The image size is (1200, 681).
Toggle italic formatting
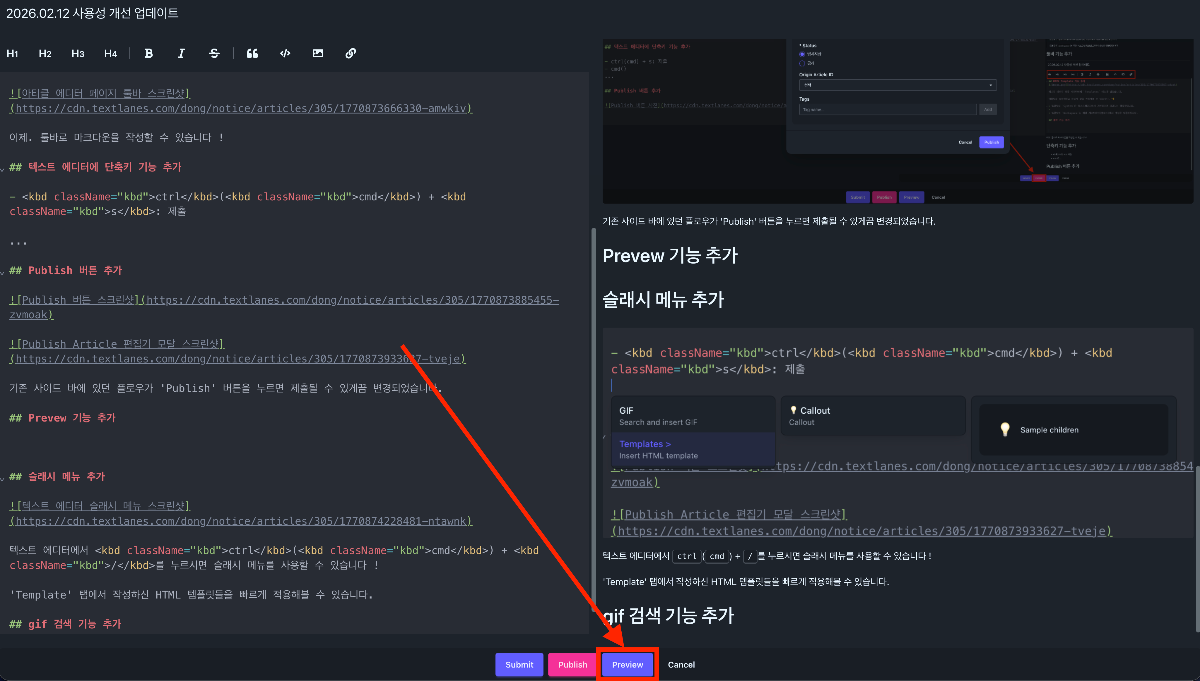tap(181, 53)
